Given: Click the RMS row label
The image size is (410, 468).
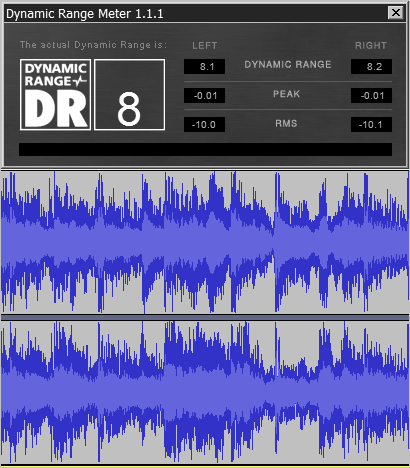Looking at the screenshot, I should pos(286,124).
